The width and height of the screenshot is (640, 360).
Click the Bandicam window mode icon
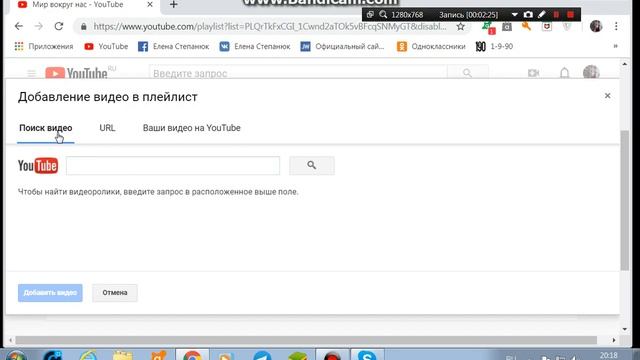pyautogui.click(x=370, y=15)
